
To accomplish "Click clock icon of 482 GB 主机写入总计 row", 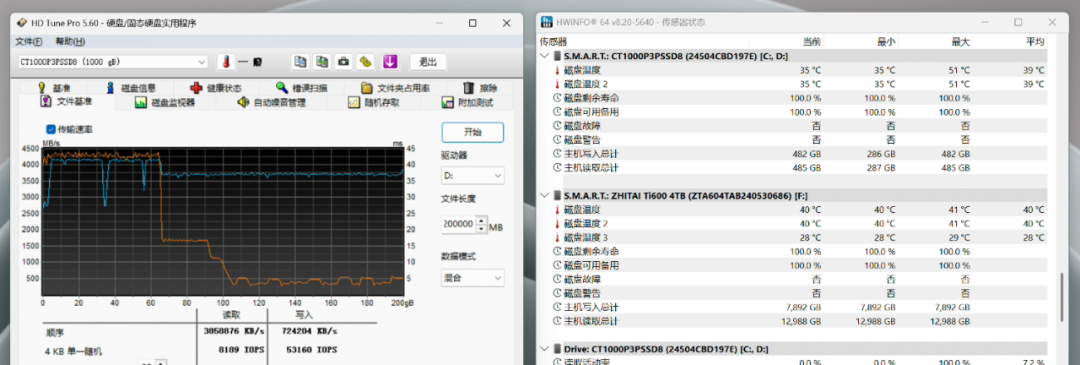I will (558, 154).
